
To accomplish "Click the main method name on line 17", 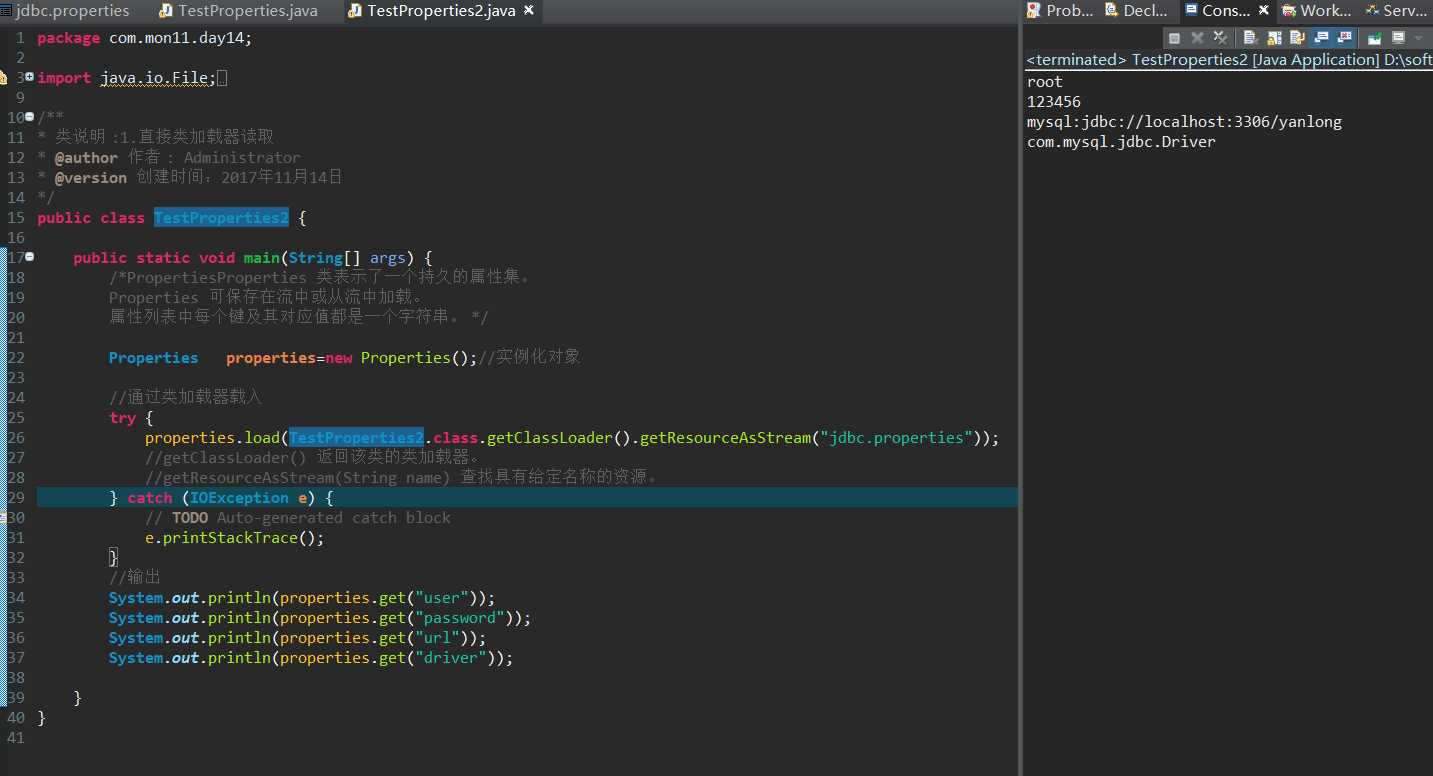I will click(262, 258).
